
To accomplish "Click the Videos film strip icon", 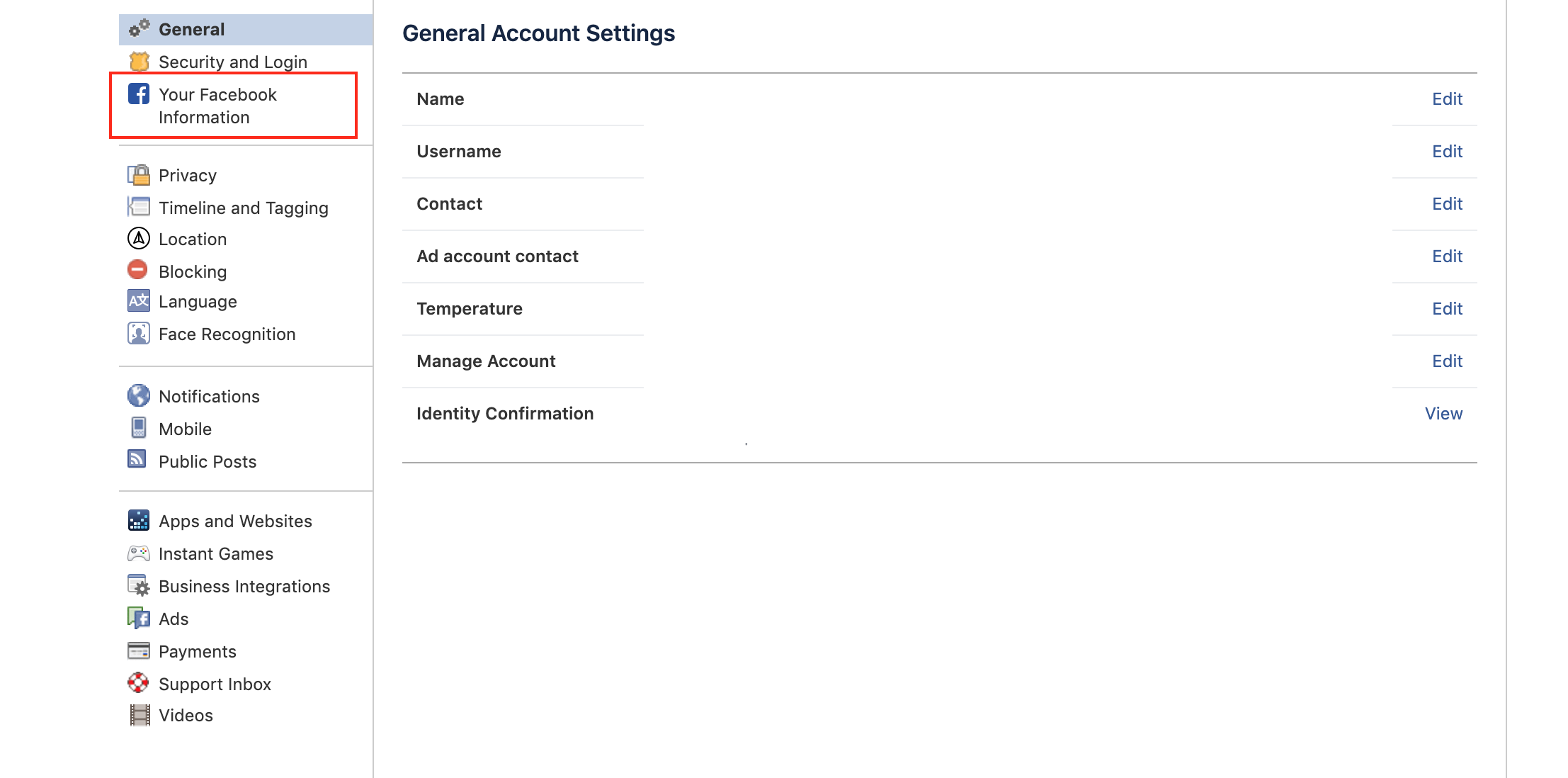I will 140,715.
